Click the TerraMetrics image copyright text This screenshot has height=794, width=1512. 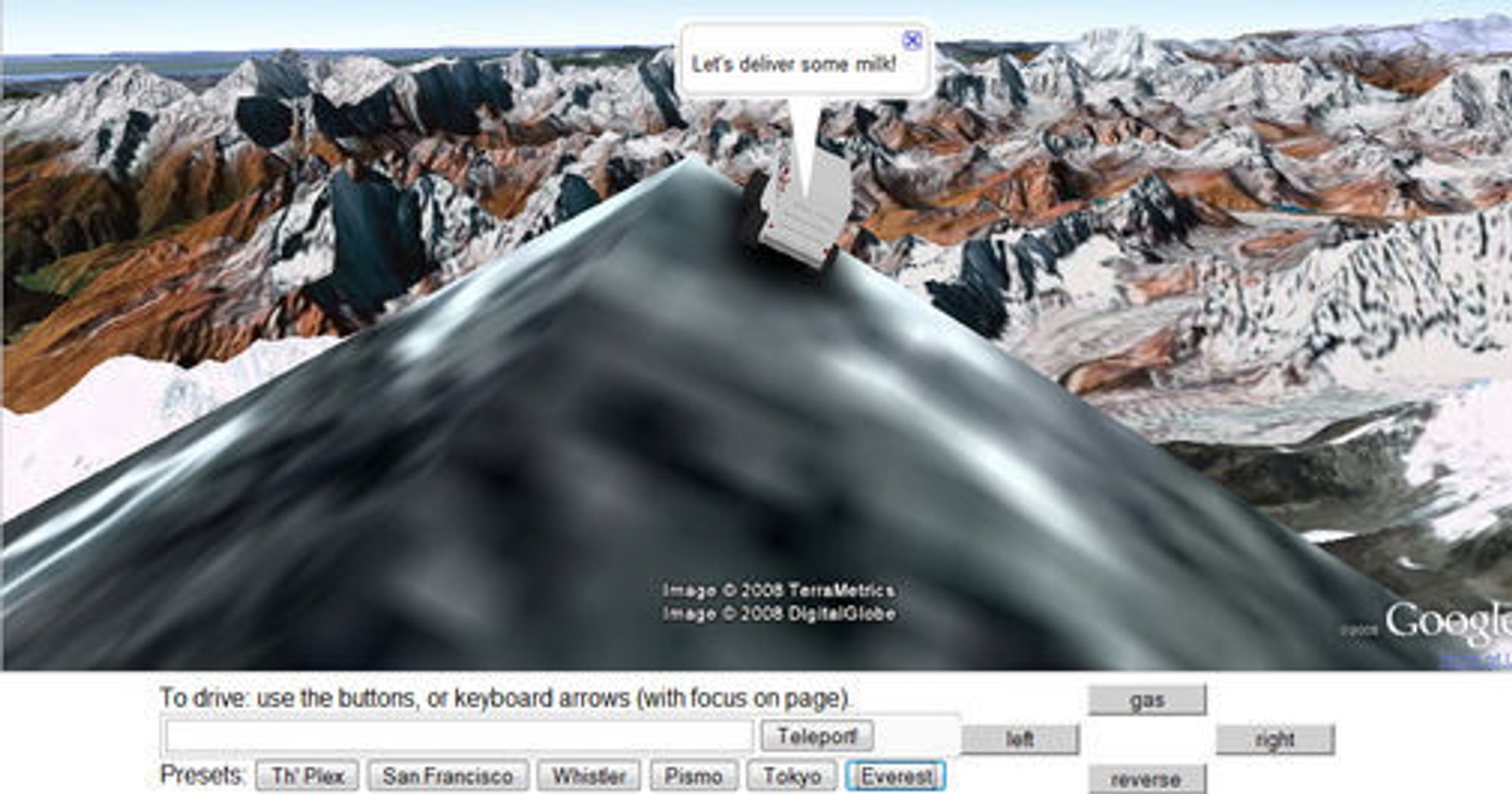coord(779,590)
